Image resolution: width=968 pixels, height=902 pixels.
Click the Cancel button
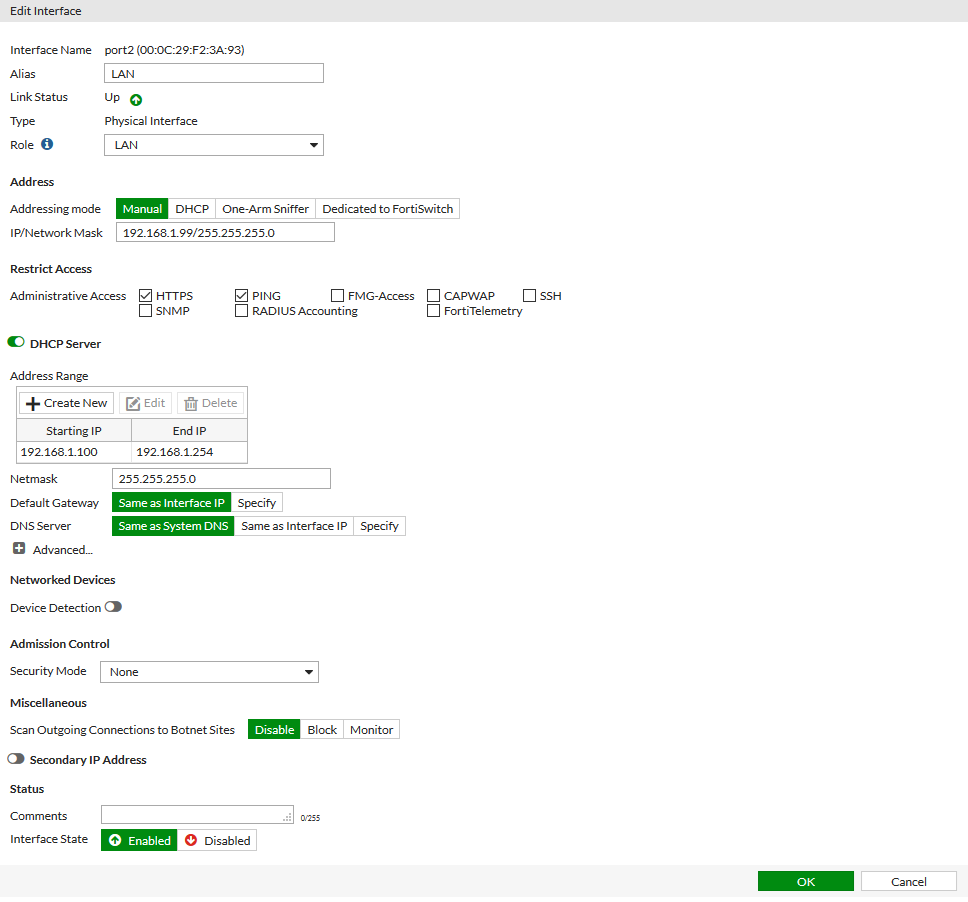tap(909, 881)
